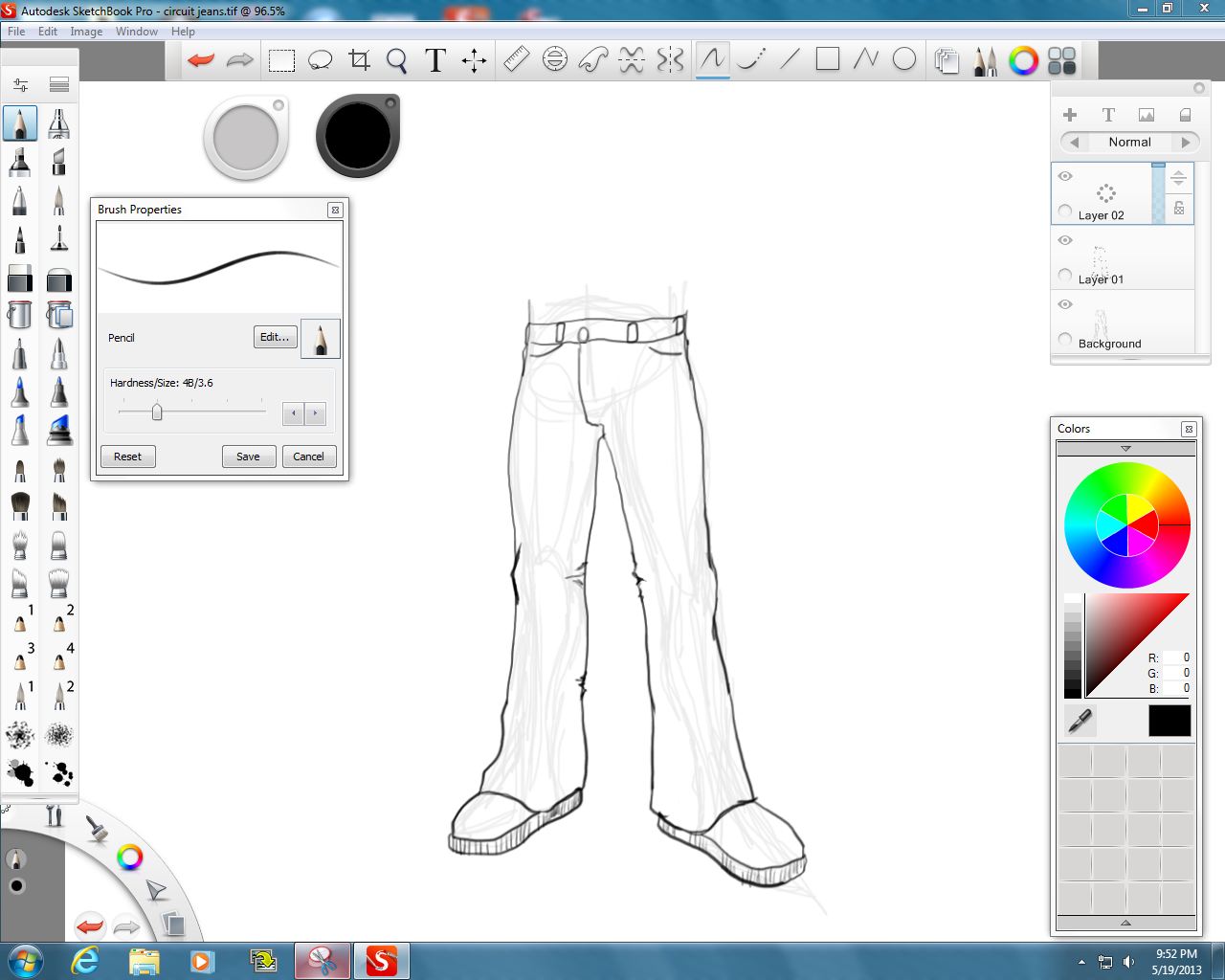Click the next blend mode arrow beside Normal
Screen dimensions: 1225x980
[x=1187, y=142]
